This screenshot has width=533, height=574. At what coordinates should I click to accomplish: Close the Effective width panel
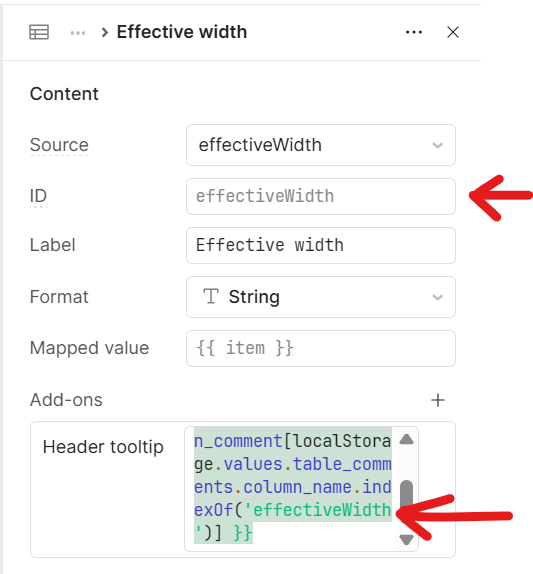pos(453,32)
